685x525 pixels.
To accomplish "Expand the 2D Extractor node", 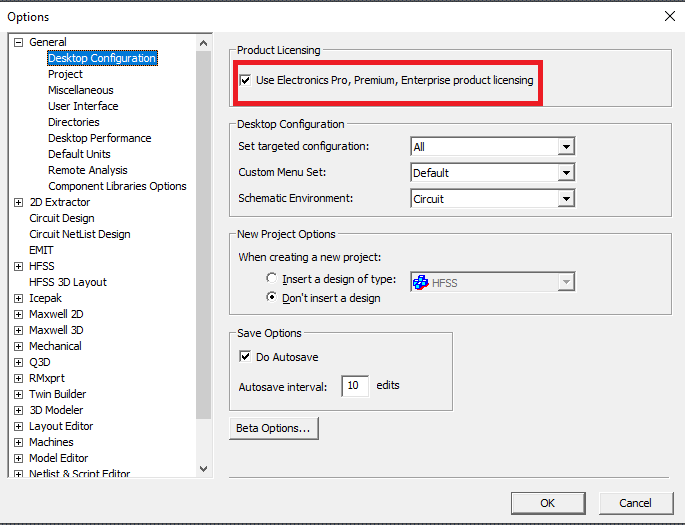I will 18,203.
